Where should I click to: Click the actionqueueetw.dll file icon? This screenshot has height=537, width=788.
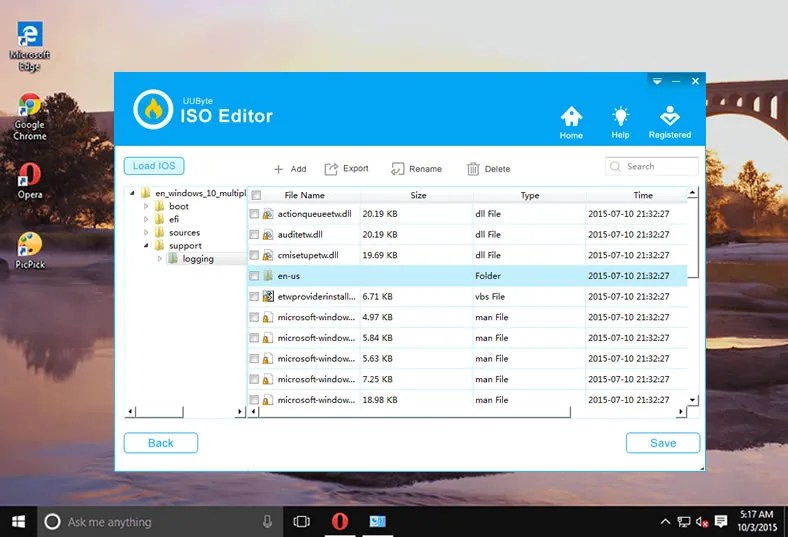pos(268,214)
